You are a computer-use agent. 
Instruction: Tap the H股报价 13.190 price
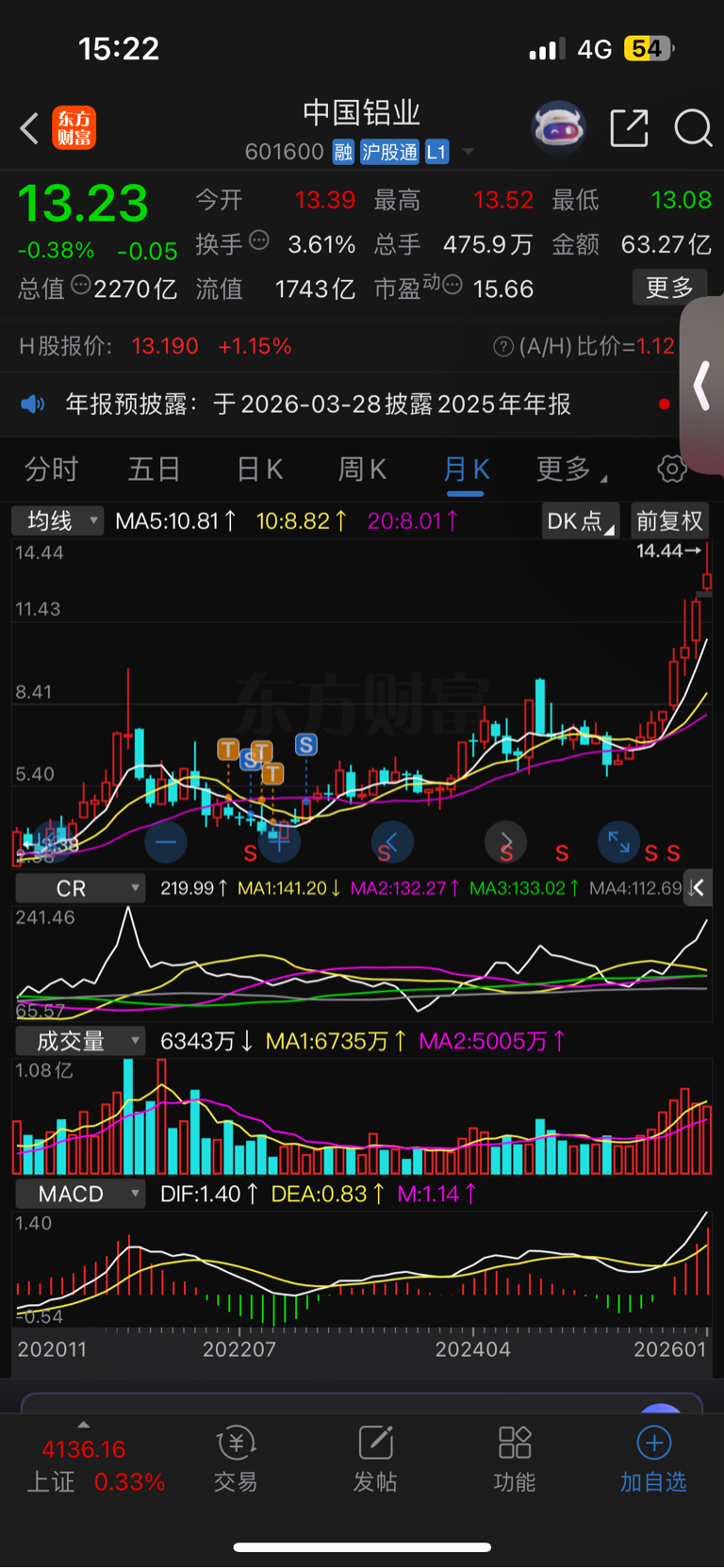point(165,346)
